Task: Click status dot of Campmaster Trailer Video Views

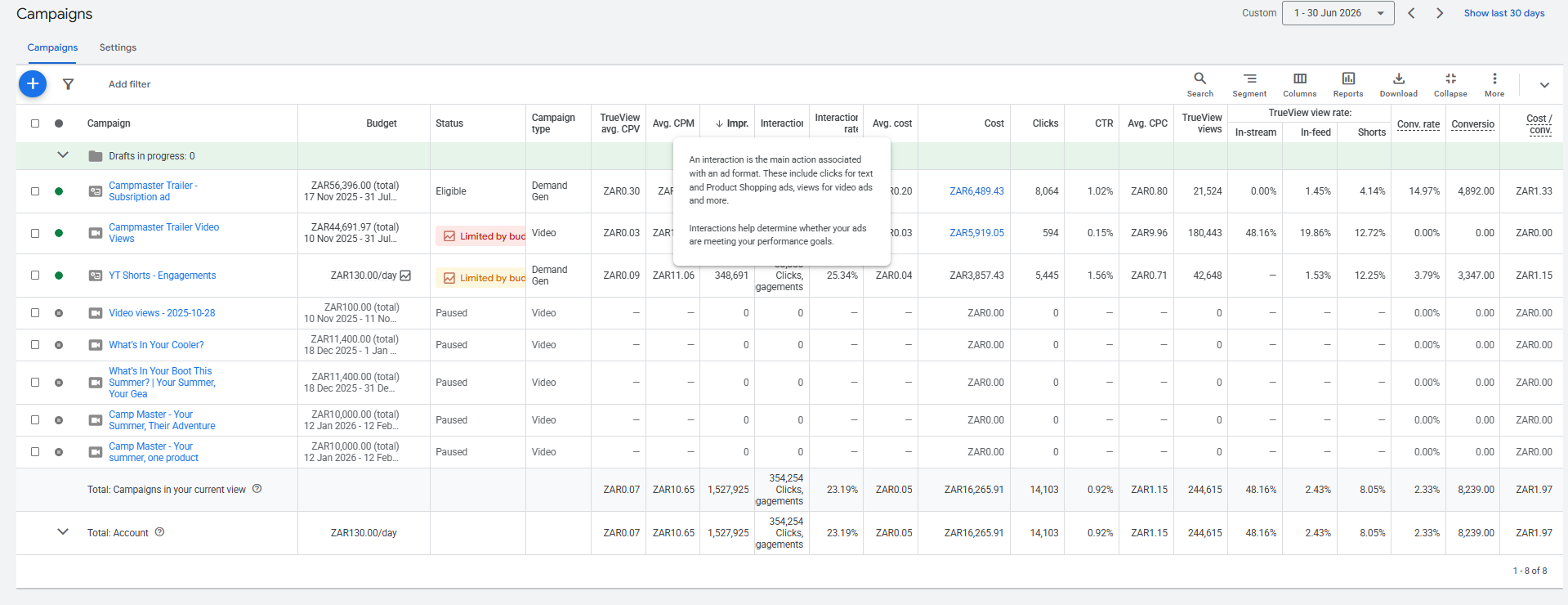Action: click(x=59, y=233)
